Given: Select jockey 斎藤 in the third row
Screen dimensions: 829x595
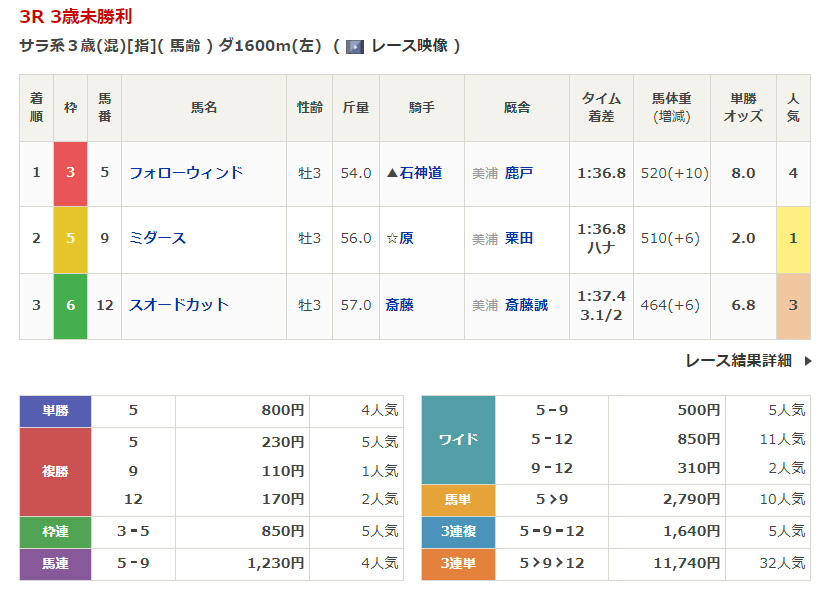Looking at the screenshot, I should 400,305.
